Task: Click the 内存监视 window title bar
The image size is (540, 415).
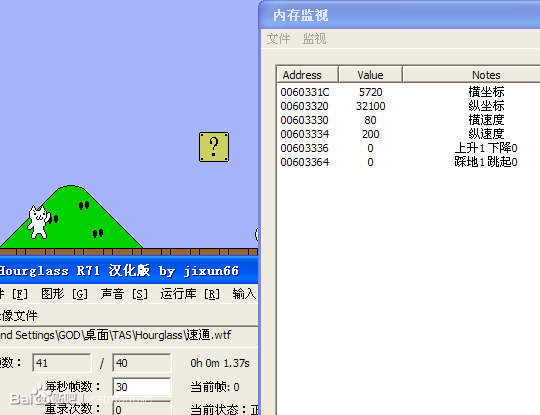Action: [x=399, y=15]
